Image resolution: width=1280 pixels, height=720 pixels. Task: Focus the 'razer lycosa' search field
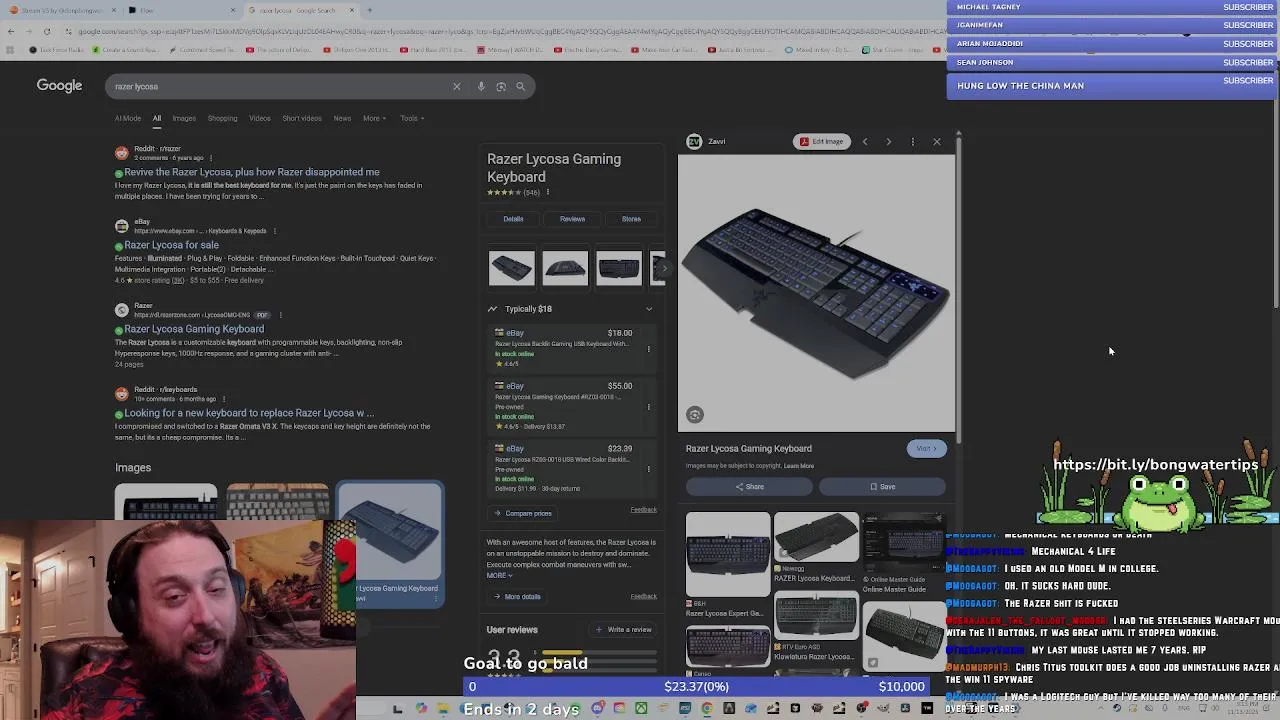coord(280,86)
